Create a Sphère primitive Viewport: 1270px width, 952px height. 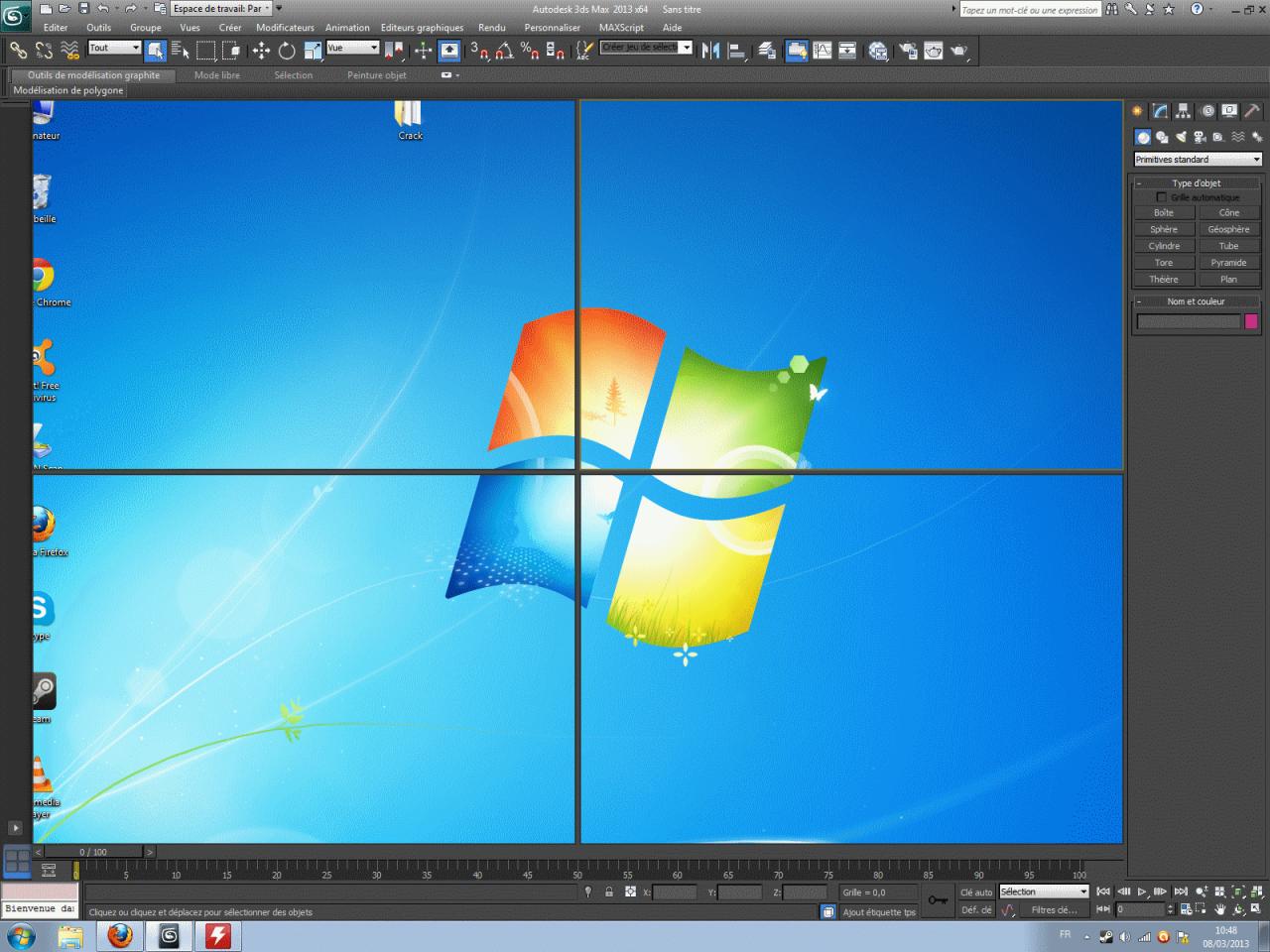[x=1164, y=230]
